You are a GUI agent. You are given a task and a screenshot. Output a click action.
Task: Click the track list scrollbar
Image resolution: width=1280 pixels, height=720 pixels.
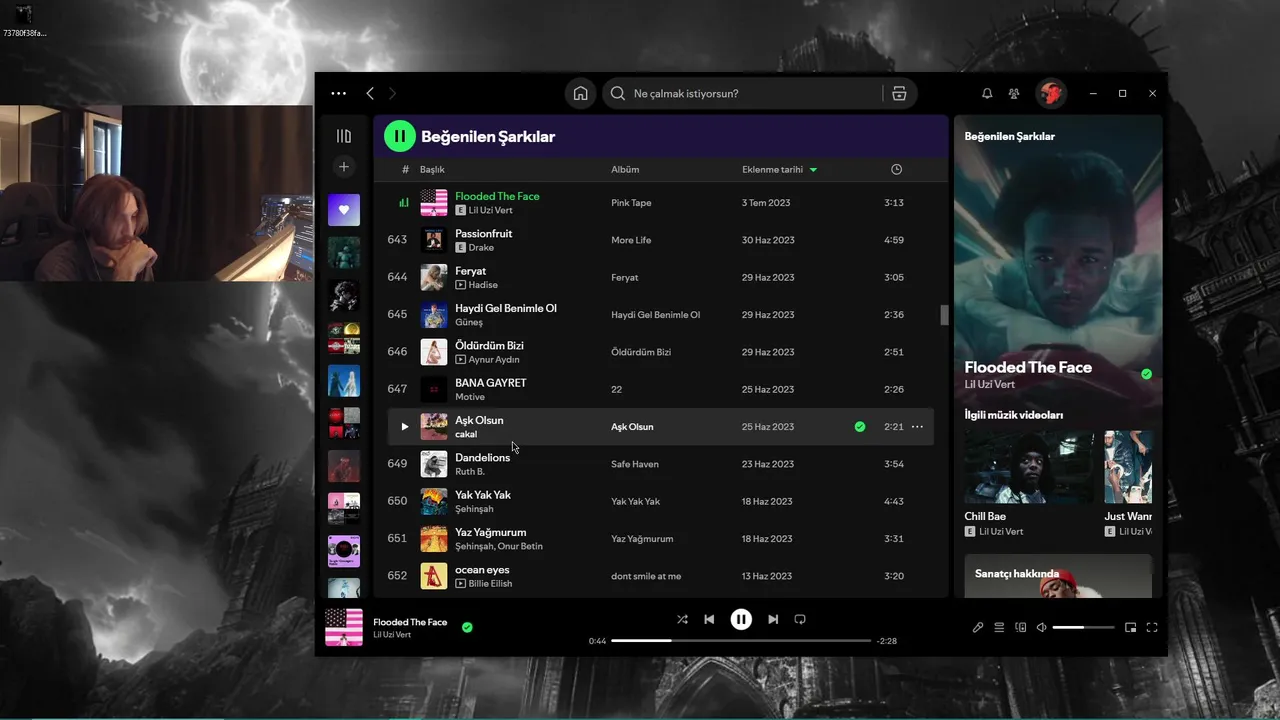(x=943, y=315)
